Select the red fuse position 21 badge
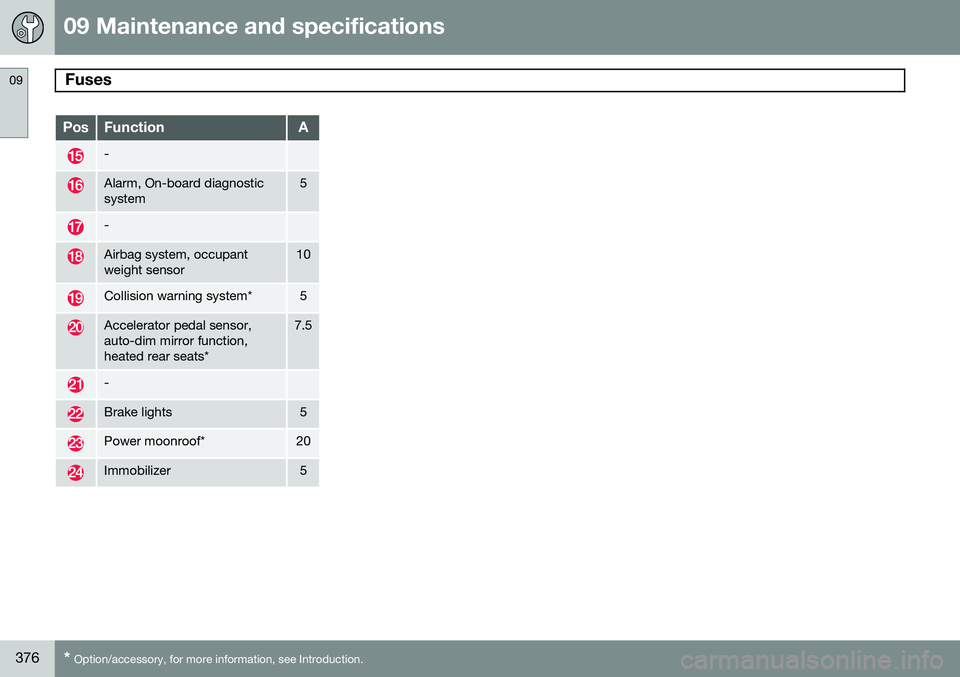Screen dimensions: 960x677 coord(75,385)
